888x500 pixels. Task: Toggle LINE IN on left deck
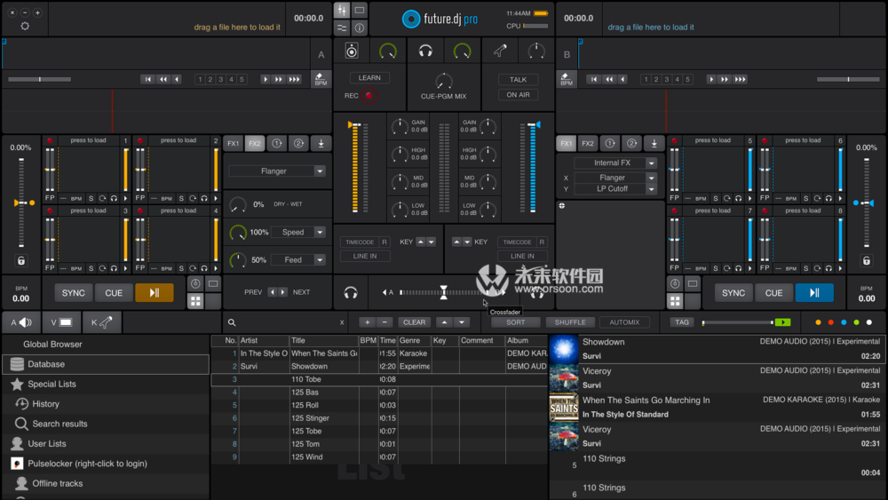[x=365, y=256]
